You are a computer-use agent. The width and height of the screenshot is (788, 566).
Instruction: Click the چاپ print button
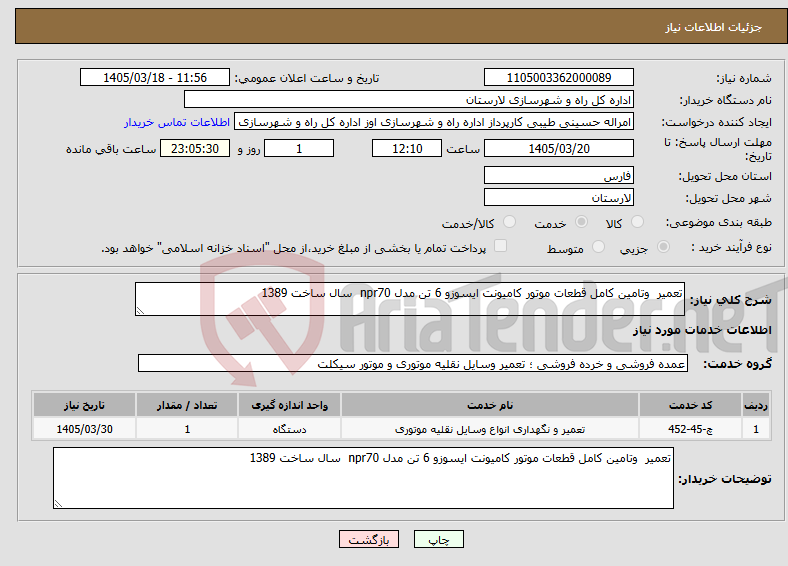[x=439, y=539]
